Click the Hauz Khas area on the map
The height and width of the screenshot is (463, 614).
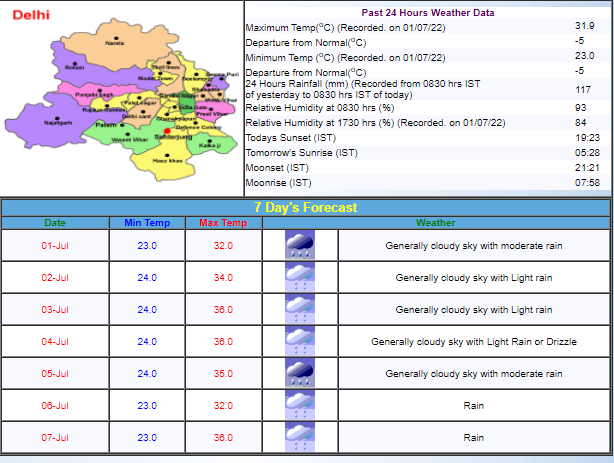(167, 159)
